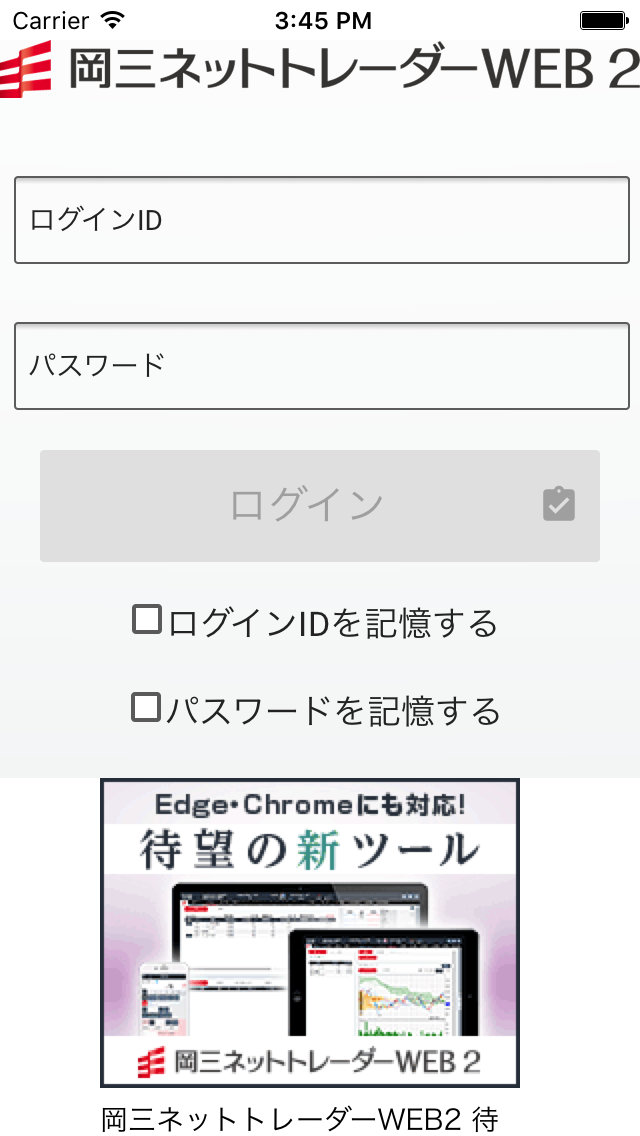The height and width of the screenshot is (1136, 640).
Task: Tap the Wi-Fi signal icon in status bar
Action: click(113, 20)
